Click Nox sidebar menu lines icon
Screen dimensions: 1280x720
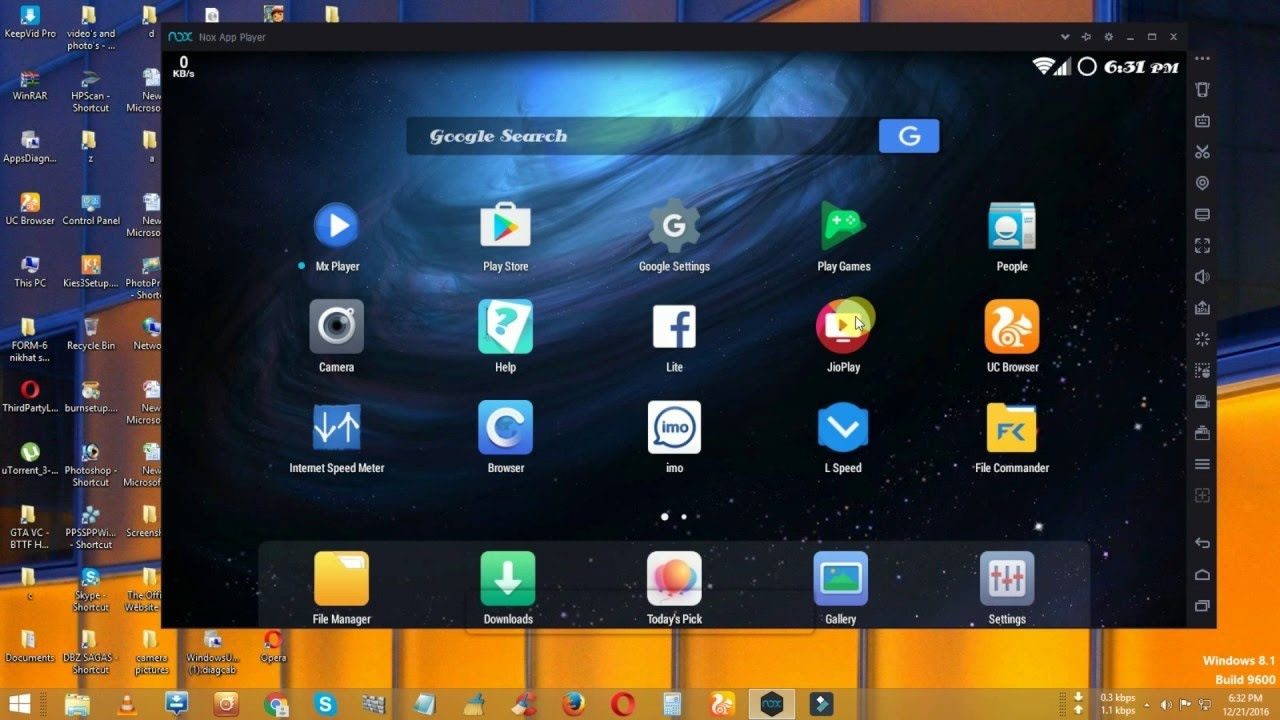tap(1203, 464)
